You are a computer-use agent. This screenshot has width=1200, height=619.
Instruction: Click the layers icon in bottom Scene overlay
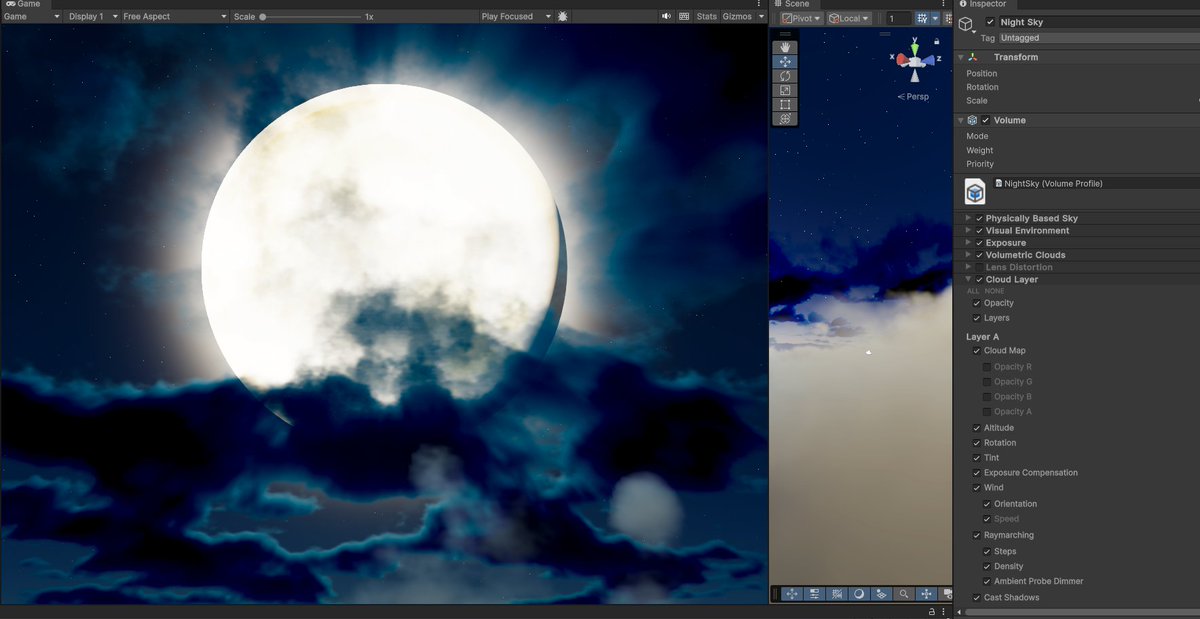(881, 594)
